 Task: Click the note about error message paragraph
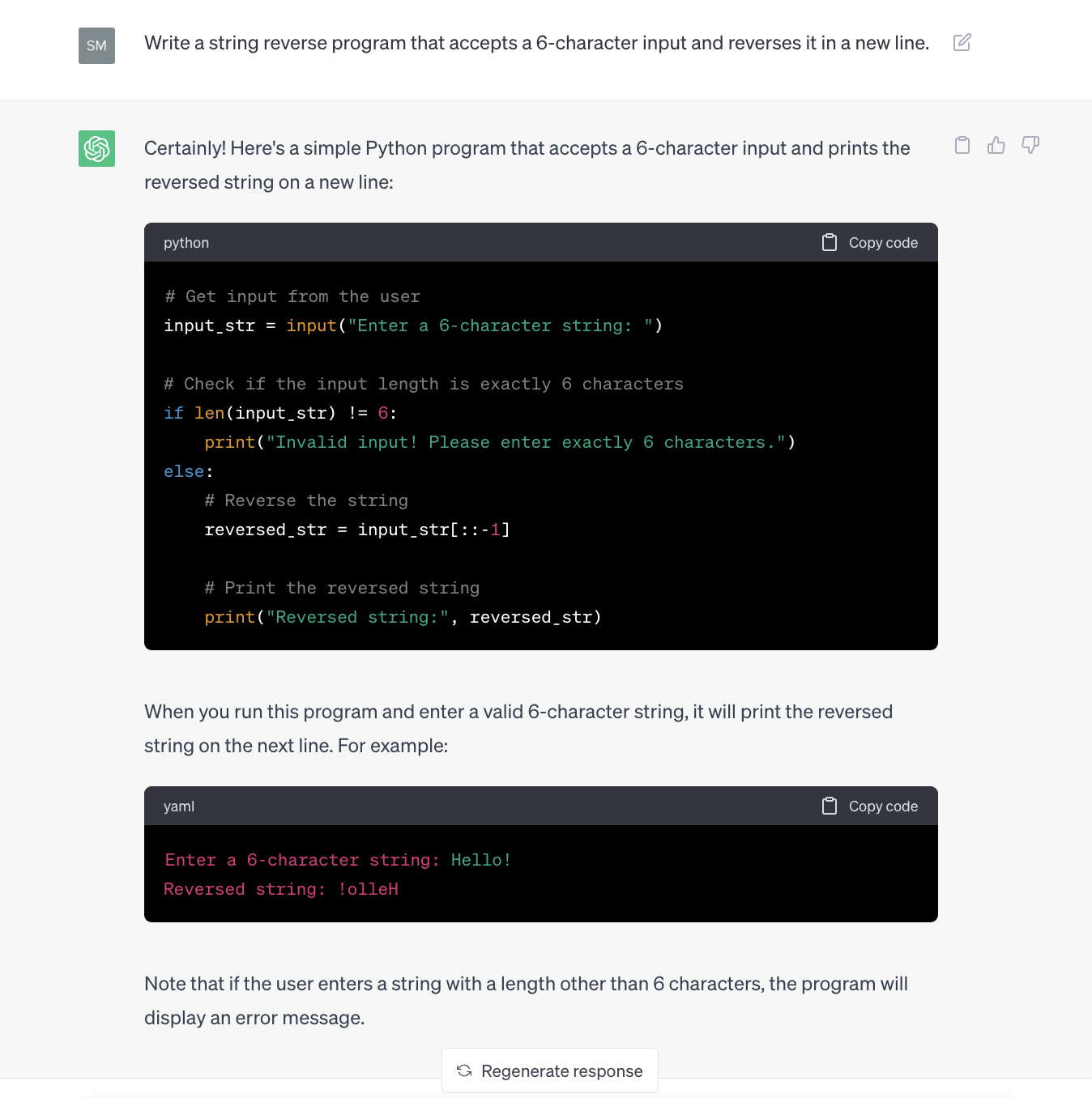click(x=526, y=1001)
